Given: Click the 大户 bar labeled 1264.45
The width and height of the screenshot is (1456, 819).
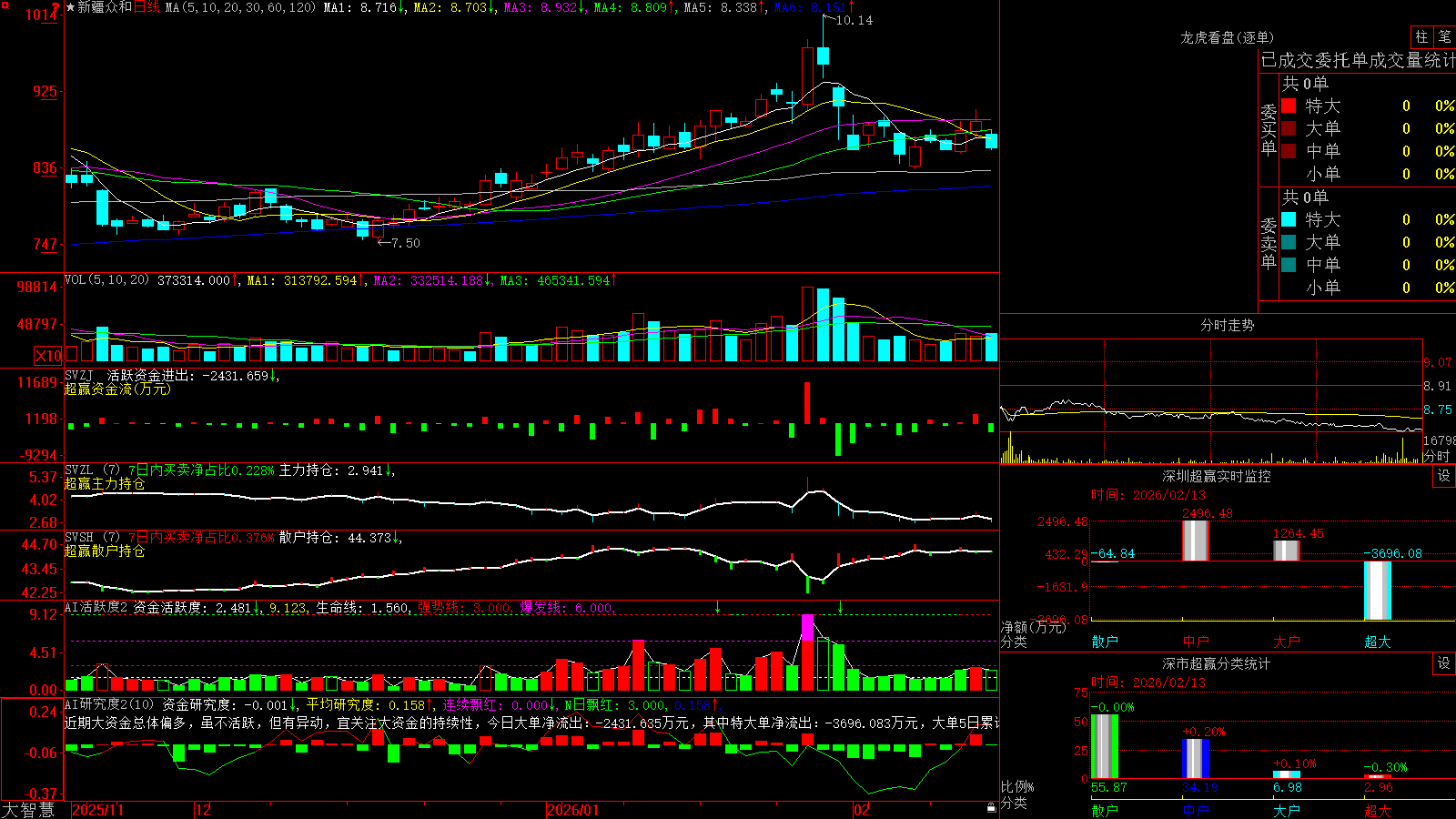Looking at the screenshot, I should coord(1286,551).
